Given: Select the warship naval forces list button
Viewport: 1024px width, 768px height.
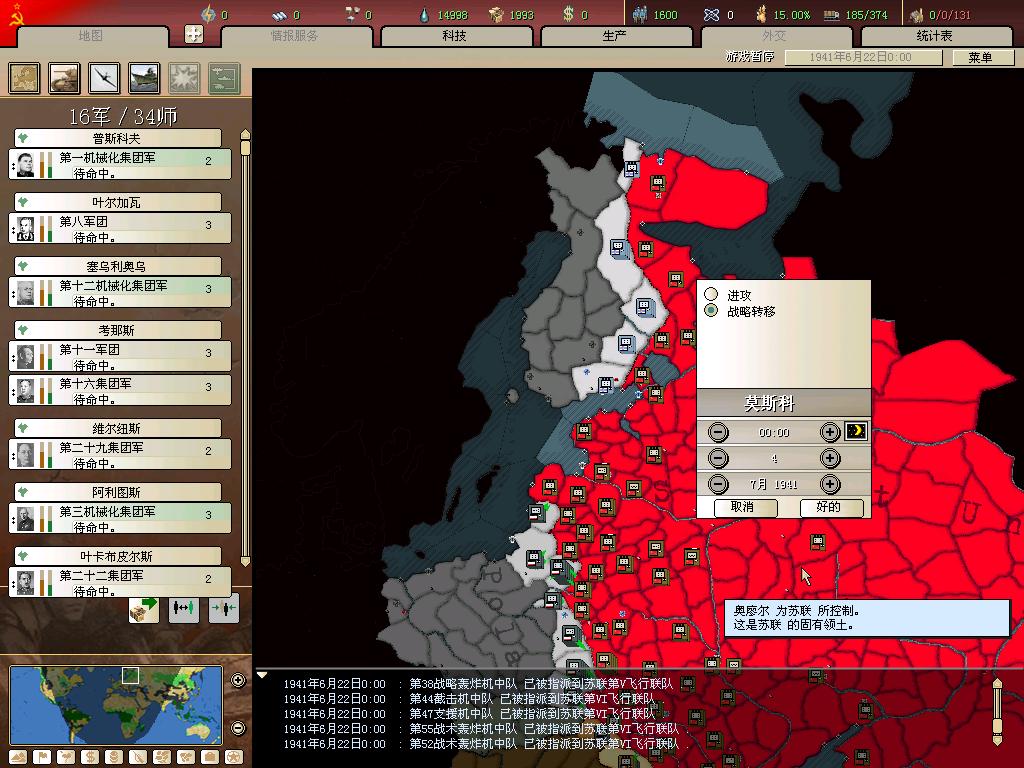Looking at the screenshot, I should 144,78.
